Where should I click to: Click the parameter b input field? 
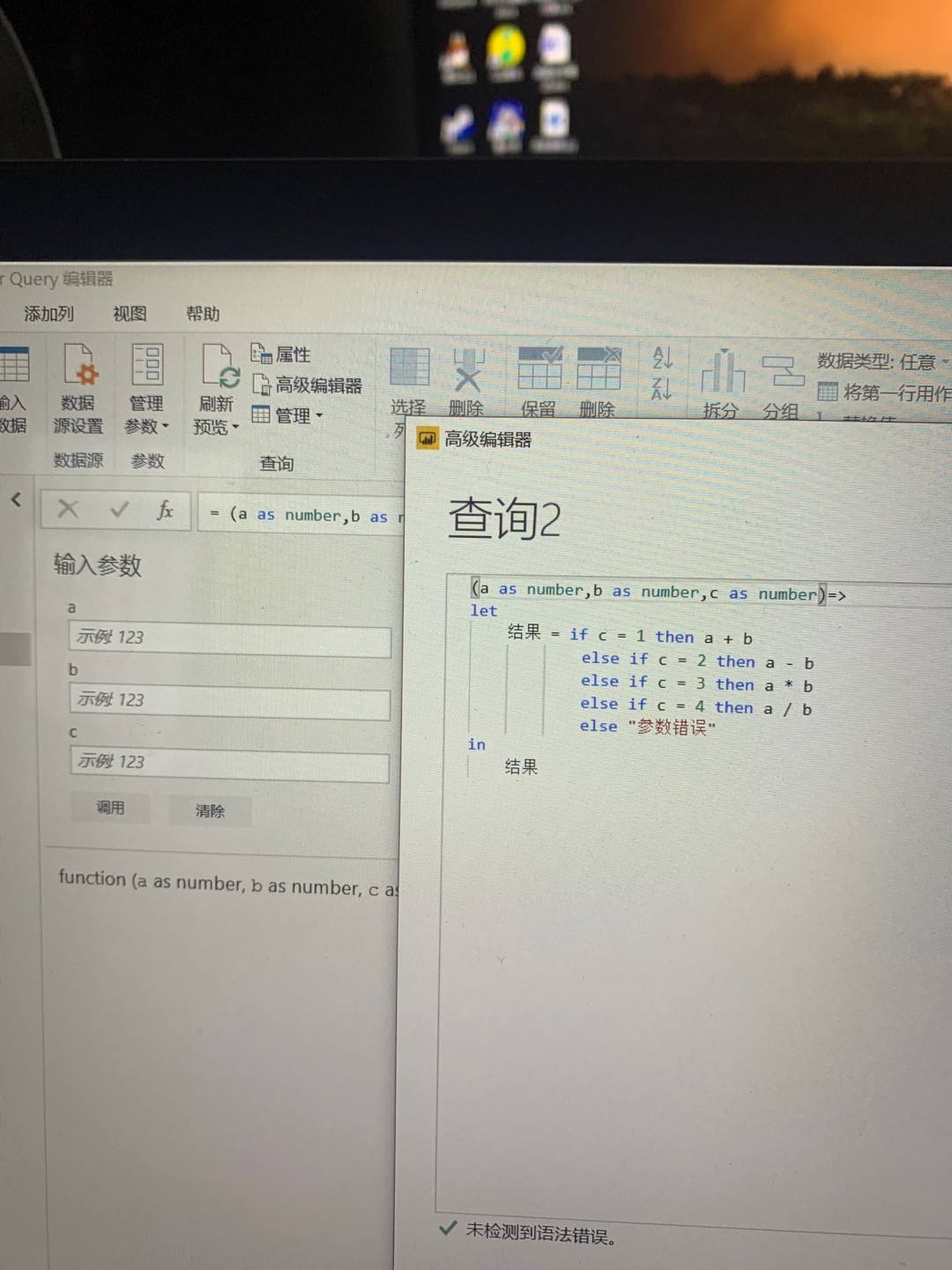tap(230, 703)
